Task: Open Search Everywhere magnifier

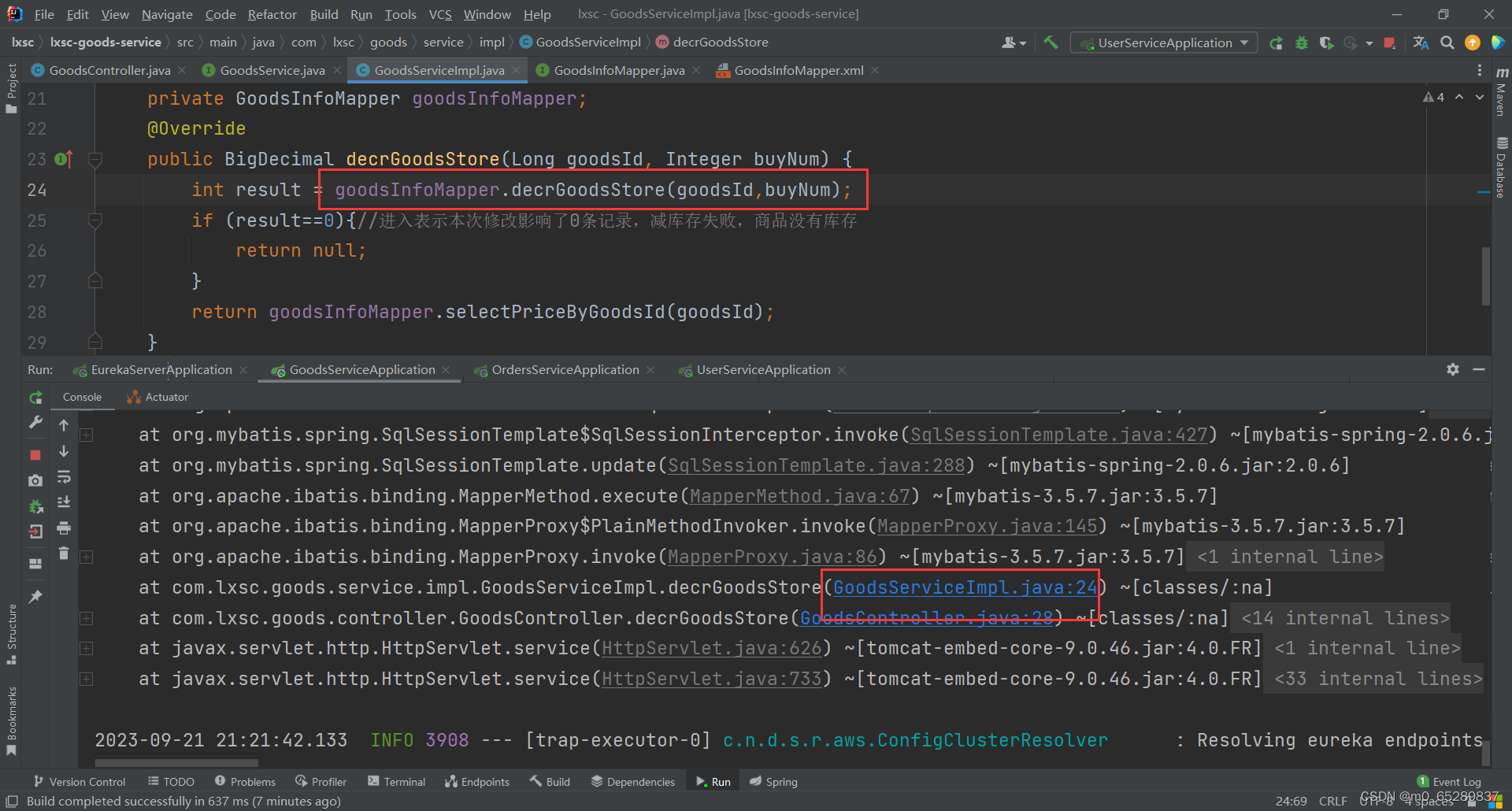Action: click(x=1447, y=43)
